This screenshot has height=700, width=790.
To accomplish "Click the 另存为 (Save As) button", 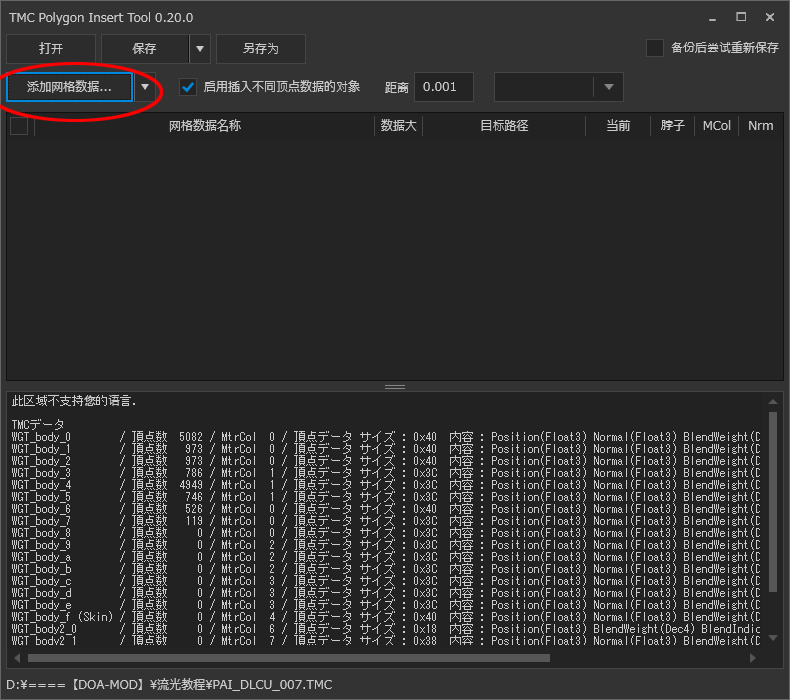I will point(260,49).
